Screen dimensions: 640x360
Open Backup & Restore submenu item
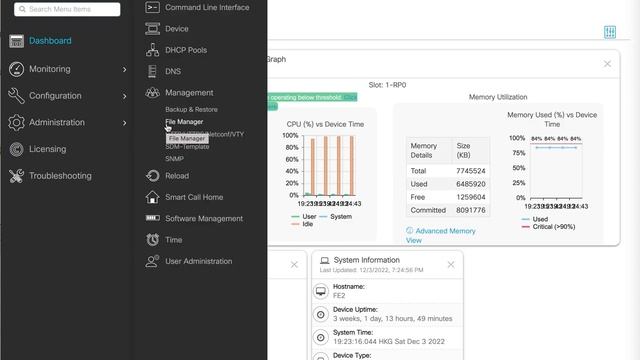pyautogui.click(x=191, y=109)
